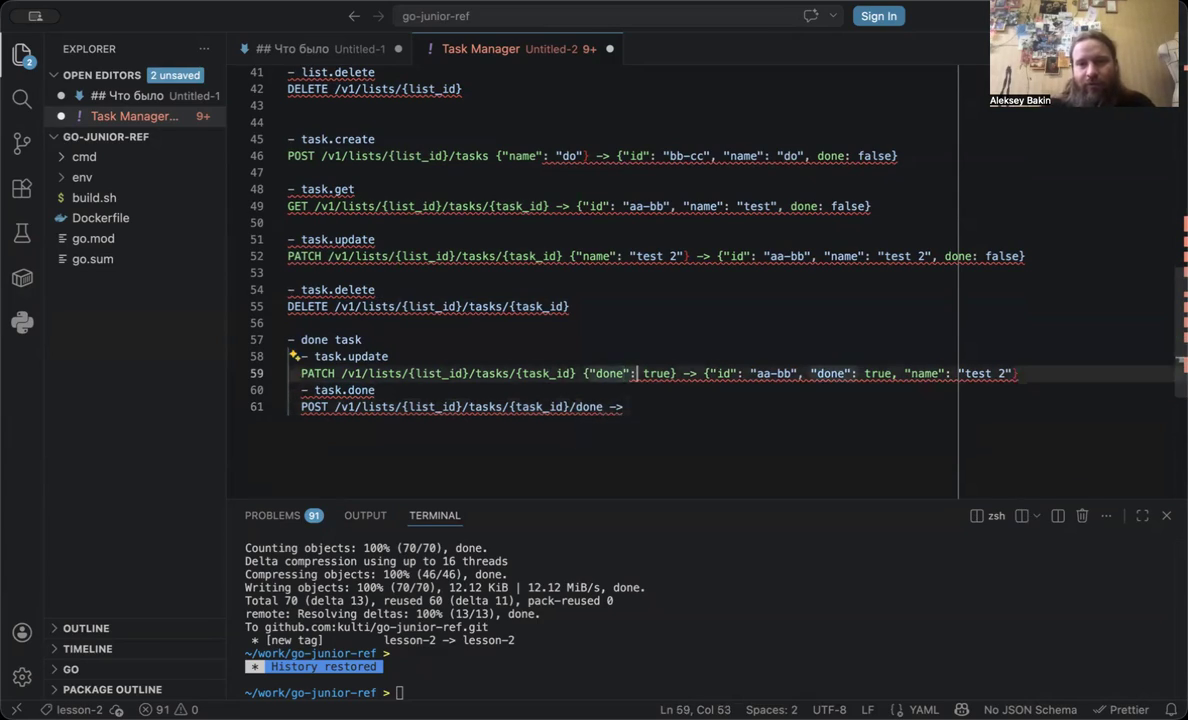
Task: Open the Output panel tab
Action: coord(365,515)
